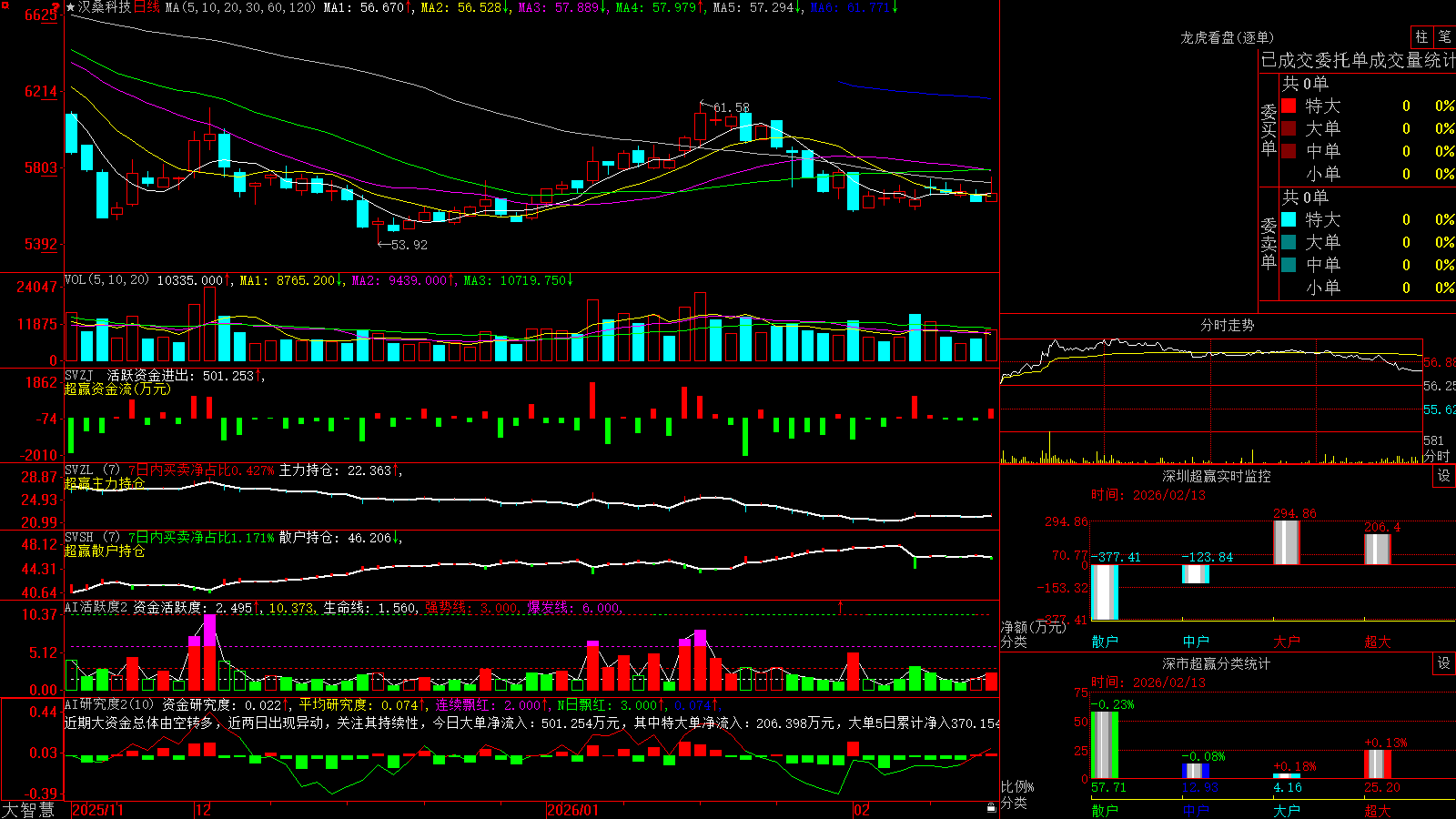
Task: Select the 2026/01 timeline marker
Action: click(573, 810)
